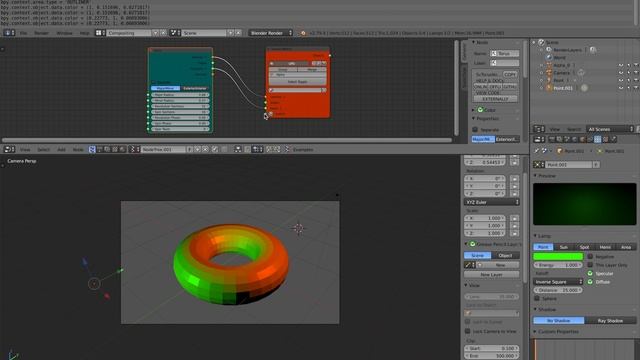Toggle visibility eye for Point.001 in outliner
Image resolution: width=640 pixels, height=360 pixels.
pos(621,88)
